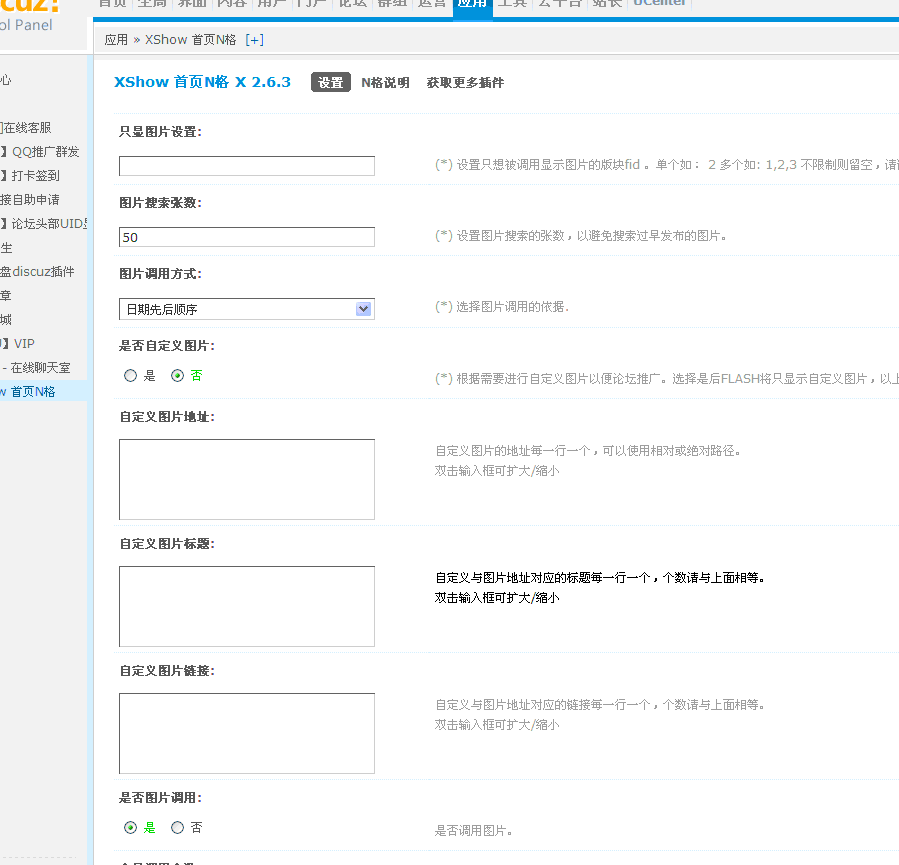Open 在线聊天室 in the sidebar
The height and width of the screenshot is (865, 899).
click(x=39, y=367)
